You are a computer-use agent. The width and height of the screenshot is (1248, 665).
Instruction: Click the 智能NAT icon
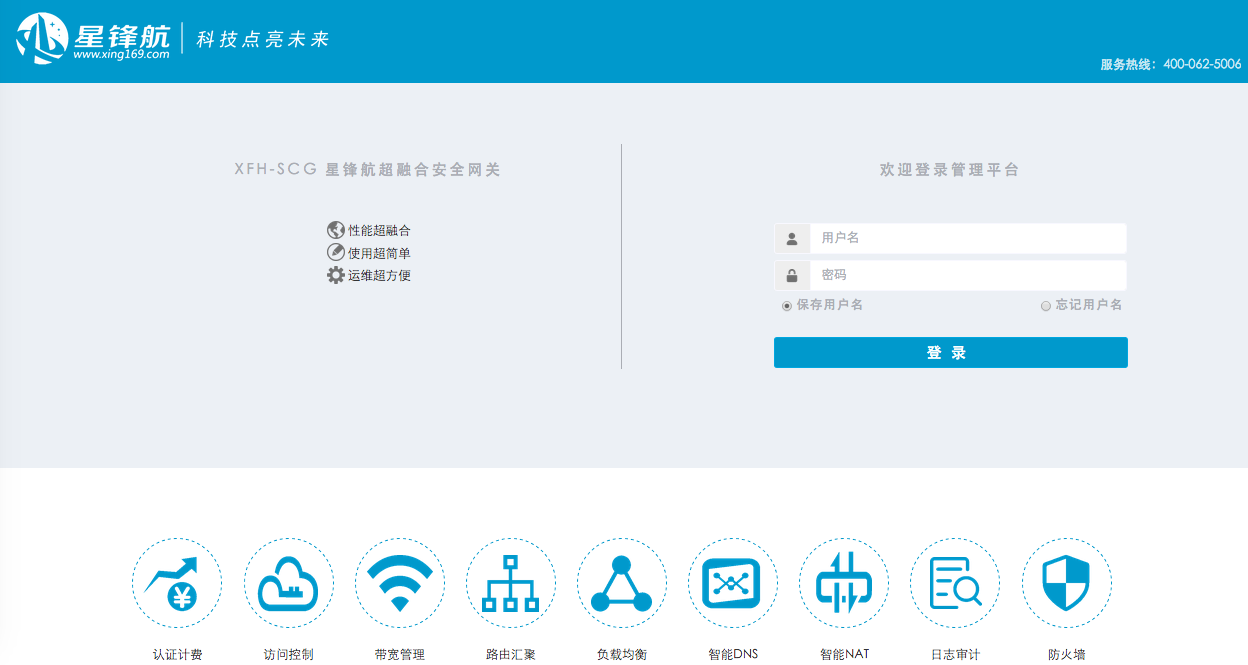tap(843, 583)
